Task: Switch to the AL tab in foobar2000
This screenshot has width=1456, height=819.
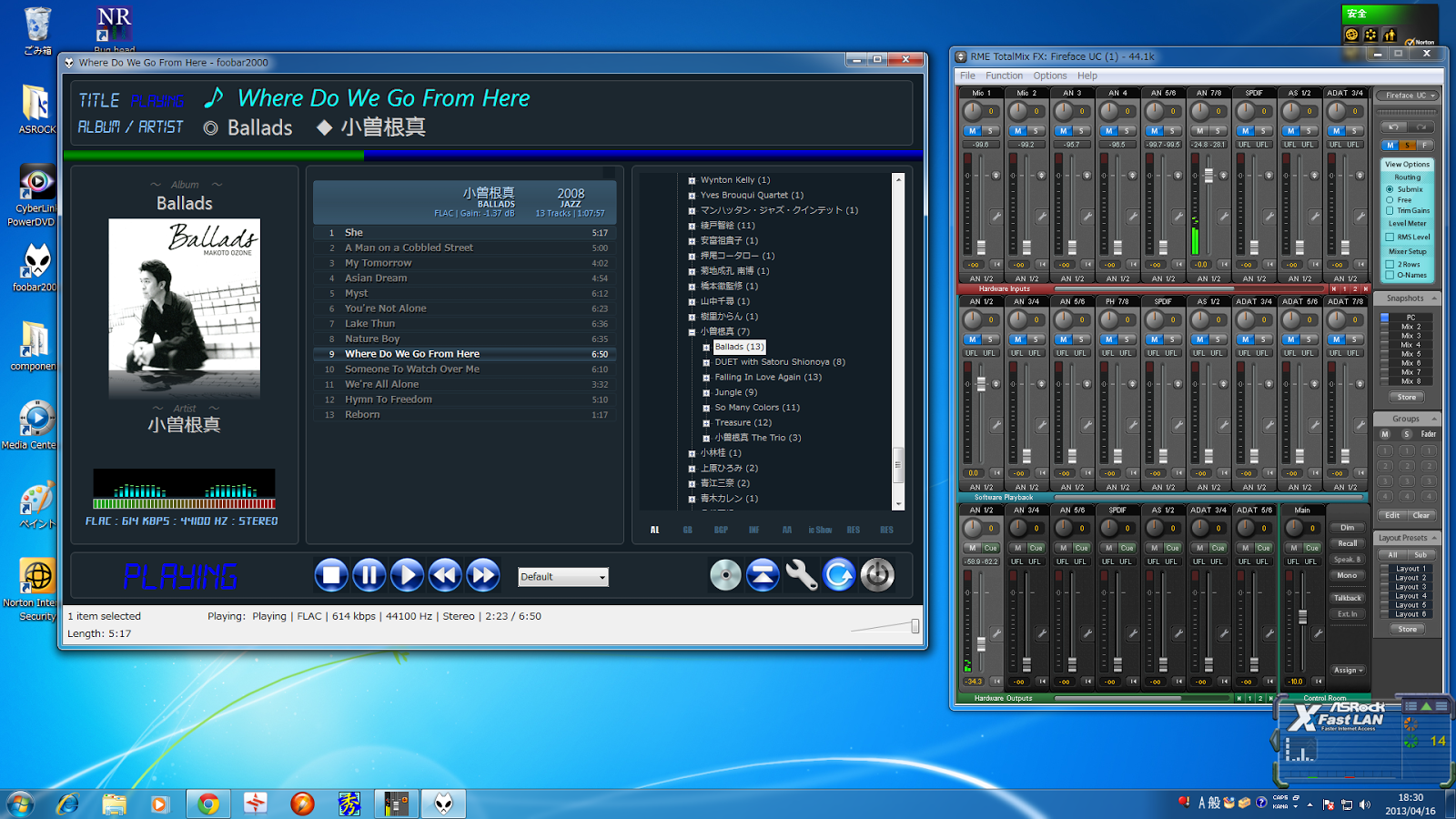Action: click(654, 530)
